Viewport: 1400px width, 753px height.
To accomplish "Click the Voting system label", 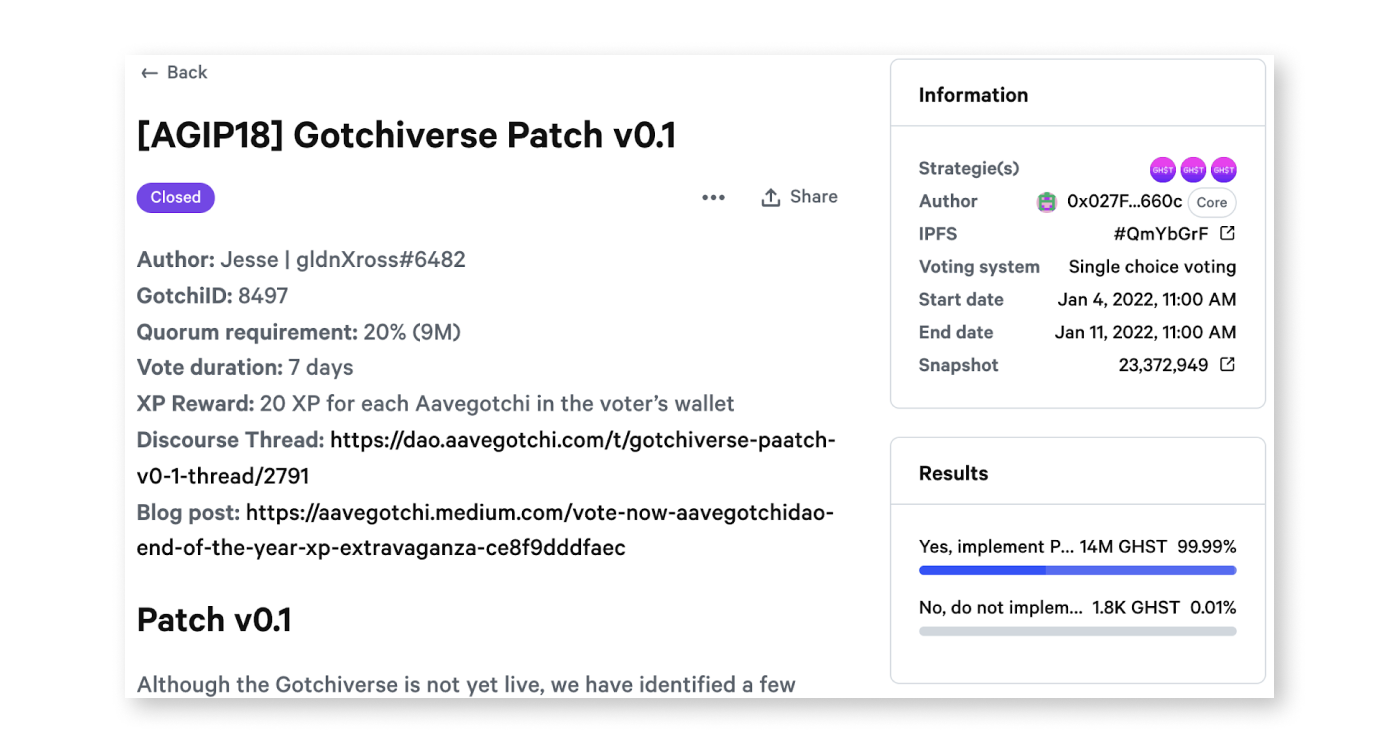I will coord(979,267).
